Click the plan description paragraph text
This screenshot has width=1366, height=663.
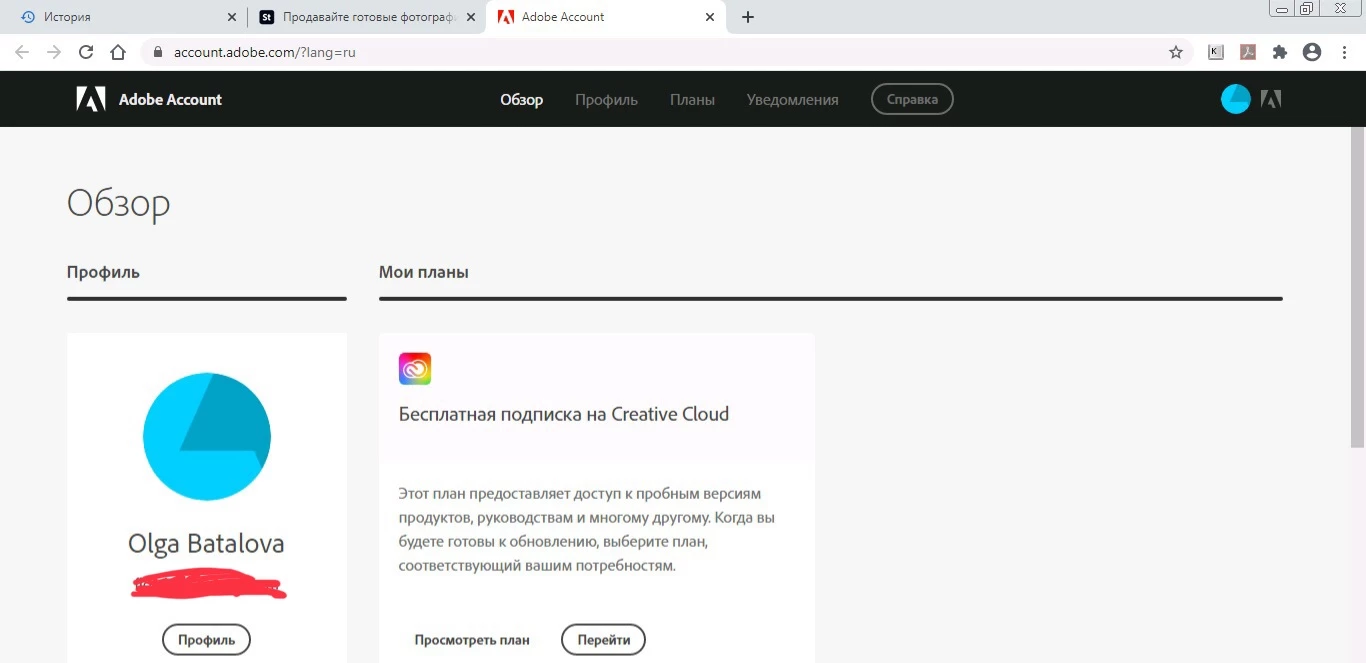click(587, 530)
